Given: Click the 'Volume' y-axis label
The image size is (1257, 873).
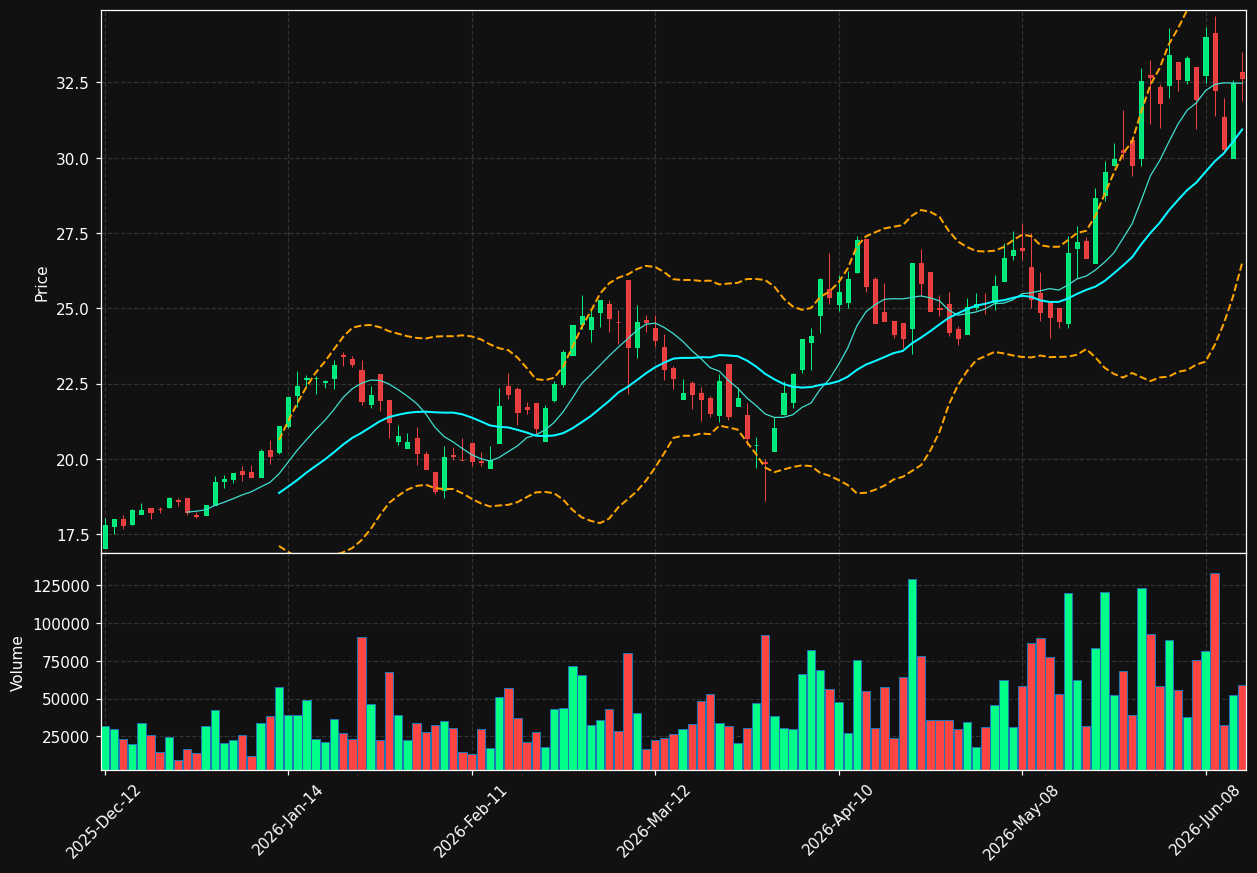Looking at the screenshot, I should [18, 663].
